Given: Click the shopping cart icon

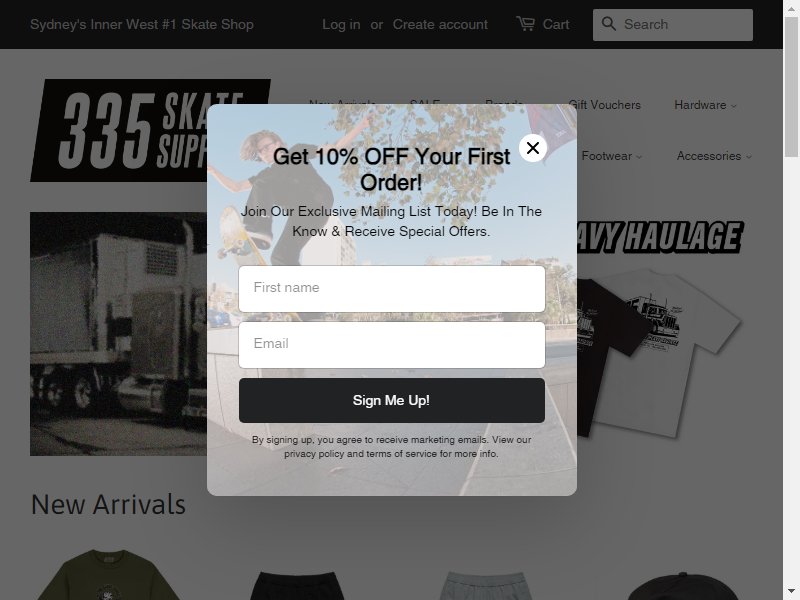Looking at the screenshot, I should 526,23.
